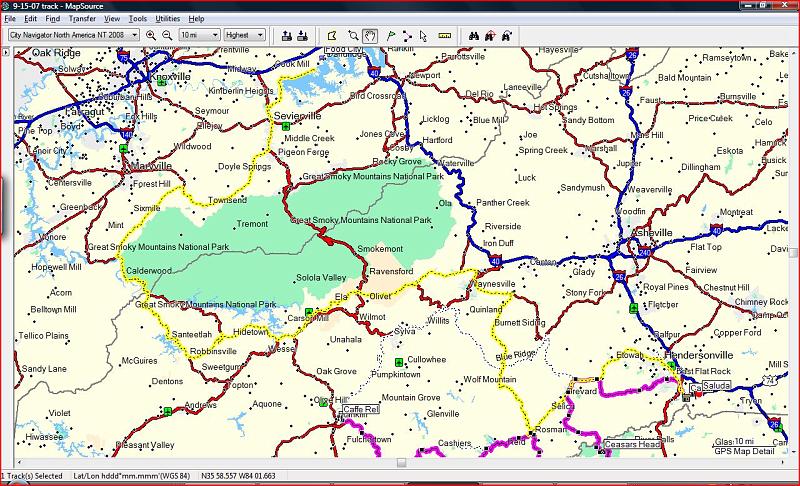800x486 pixels.
Task: Click the zoom out magnifier icon
Action: click(167, 36)
